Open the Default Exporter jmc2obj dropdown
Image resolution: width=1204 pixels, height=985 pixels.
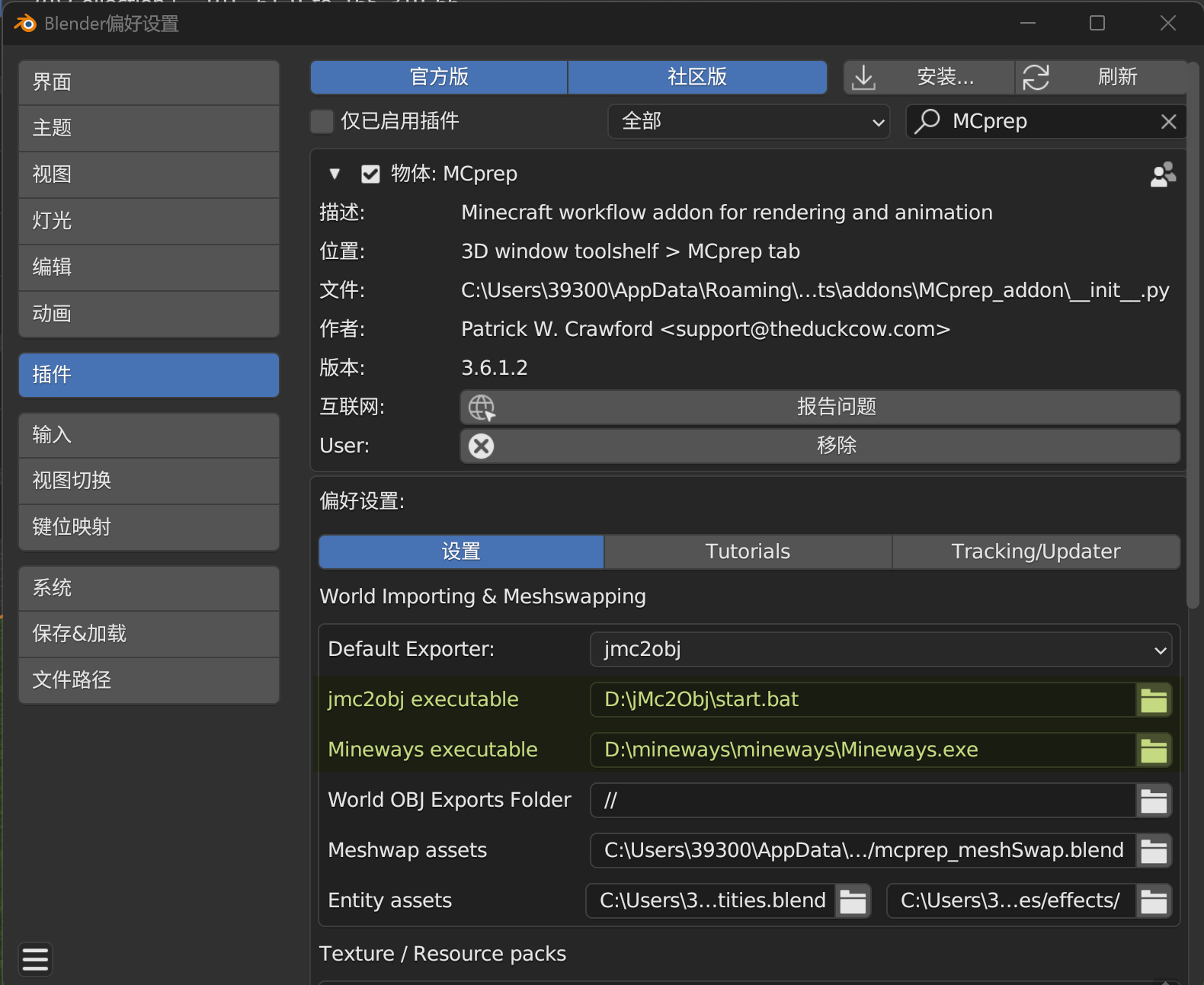pyautogui.click(x=880, y=650)
